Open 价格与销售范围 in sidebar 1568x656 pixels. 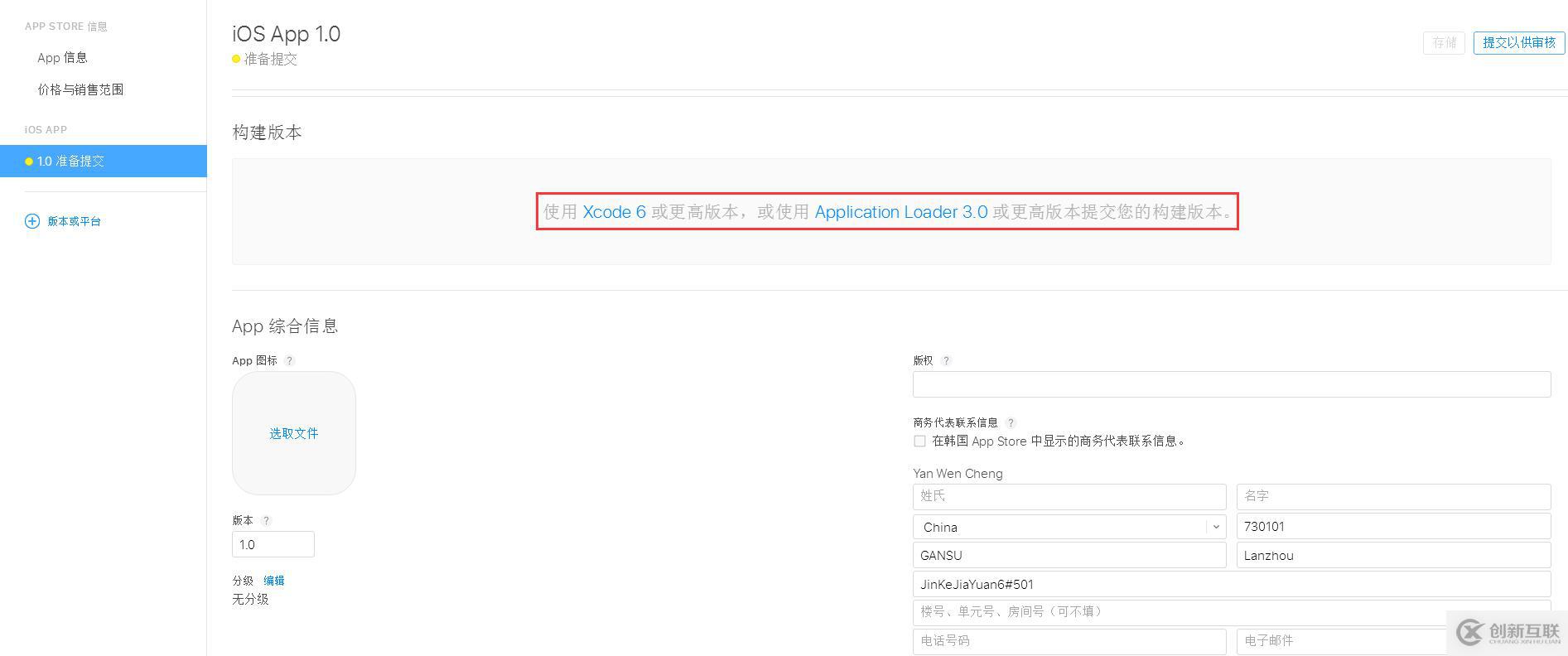[80, 89]
